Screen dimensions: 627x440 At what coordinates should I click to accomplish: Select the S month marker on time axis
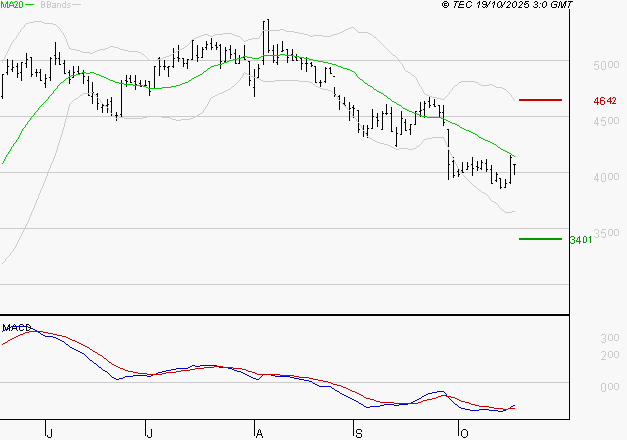357,432
